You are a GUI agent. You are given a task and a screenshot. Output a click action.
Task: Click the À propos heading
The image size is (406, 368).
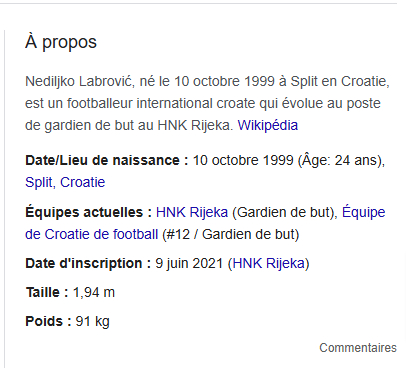click(61, 42)
